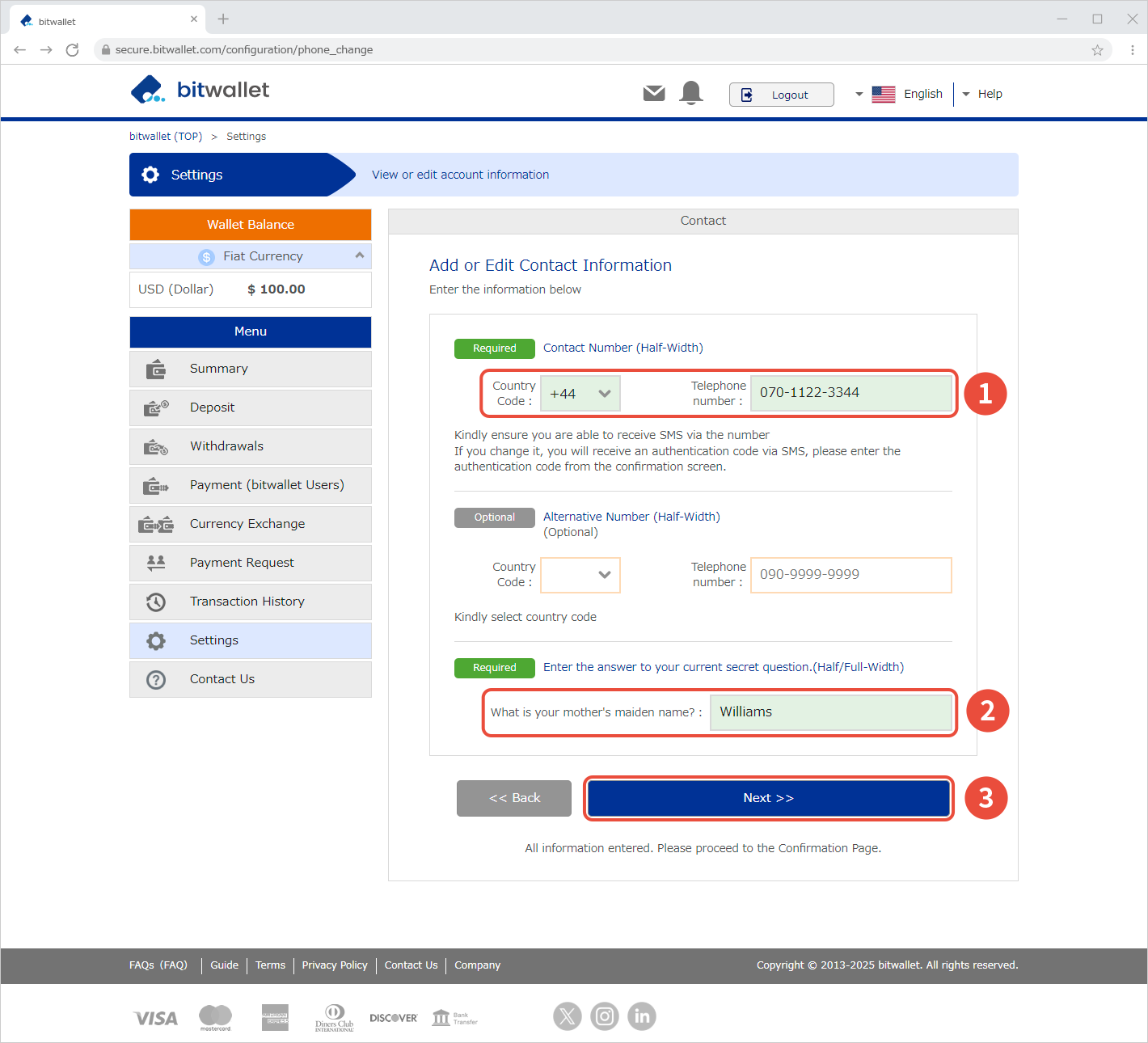Viewport: 1148px width, 1043px height.
Task: Bookmark page with the star icon
Action: click(1097, 50)
